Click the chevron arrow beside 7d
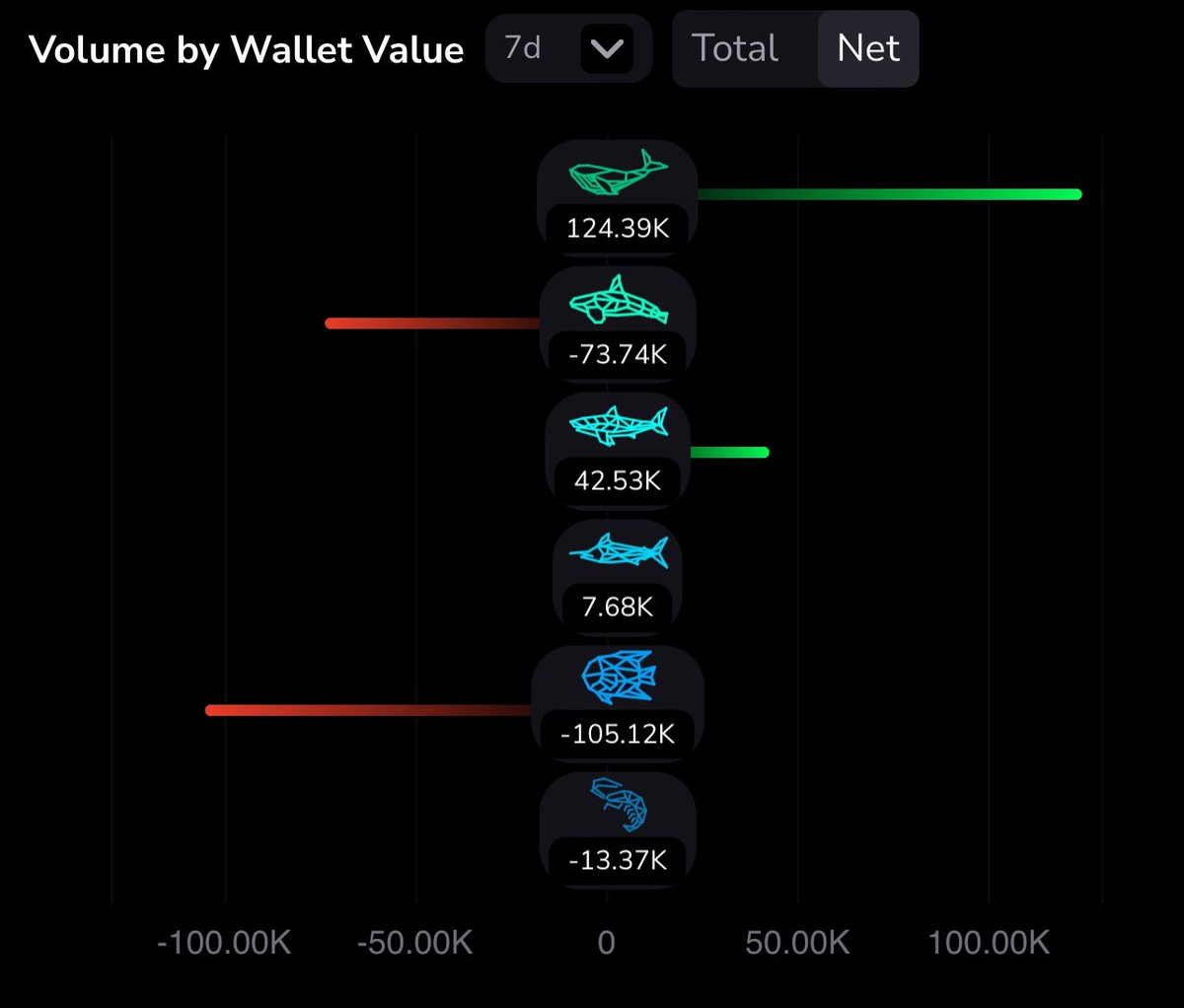1184x1008 pixels. point(606,48)
